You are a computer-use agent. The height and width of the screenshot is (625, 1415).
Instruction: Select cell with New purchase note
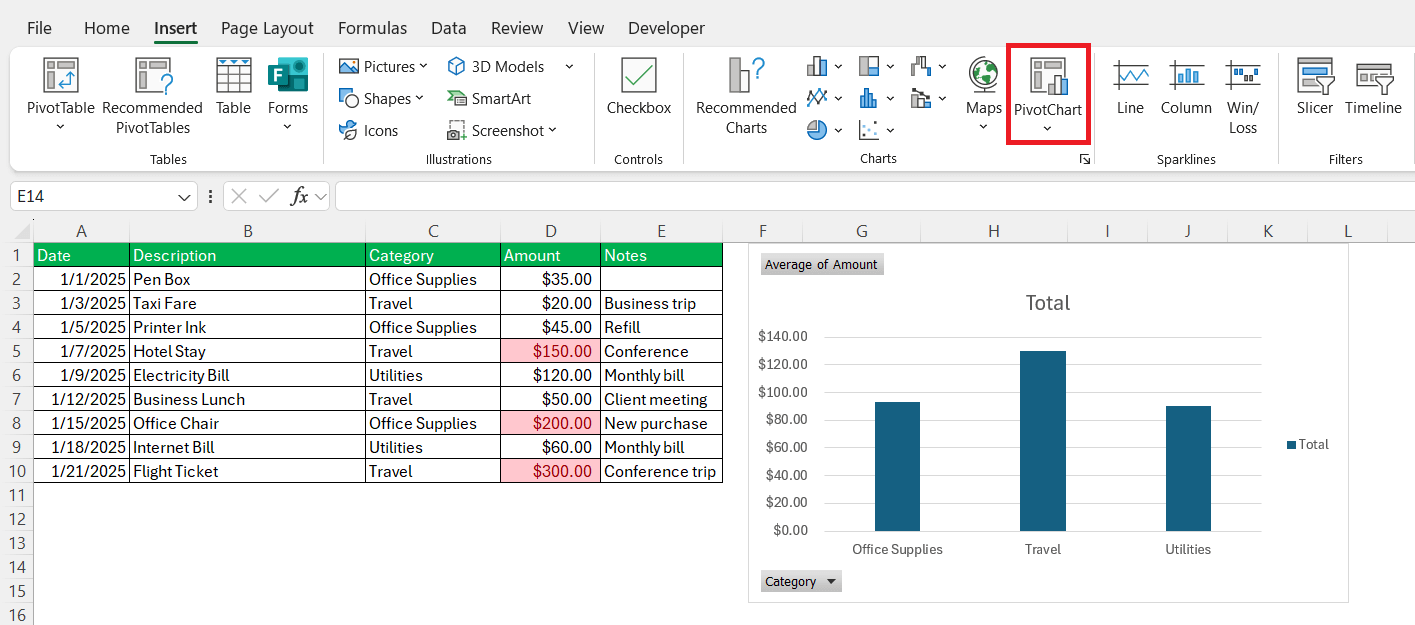point(661,423)
